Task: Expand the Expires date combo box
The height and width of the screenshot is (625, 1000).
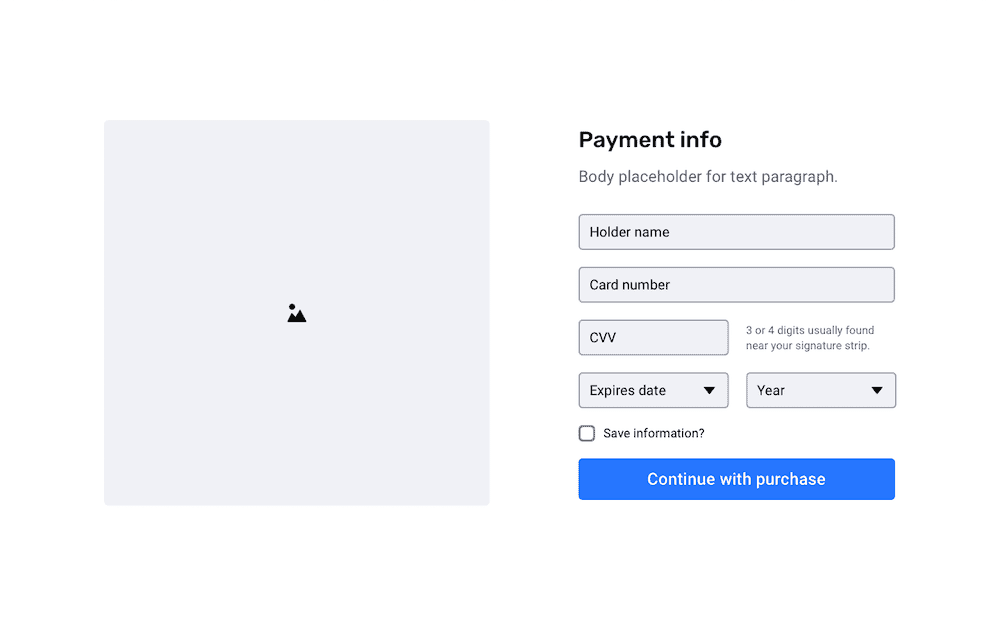Action: 654,390
